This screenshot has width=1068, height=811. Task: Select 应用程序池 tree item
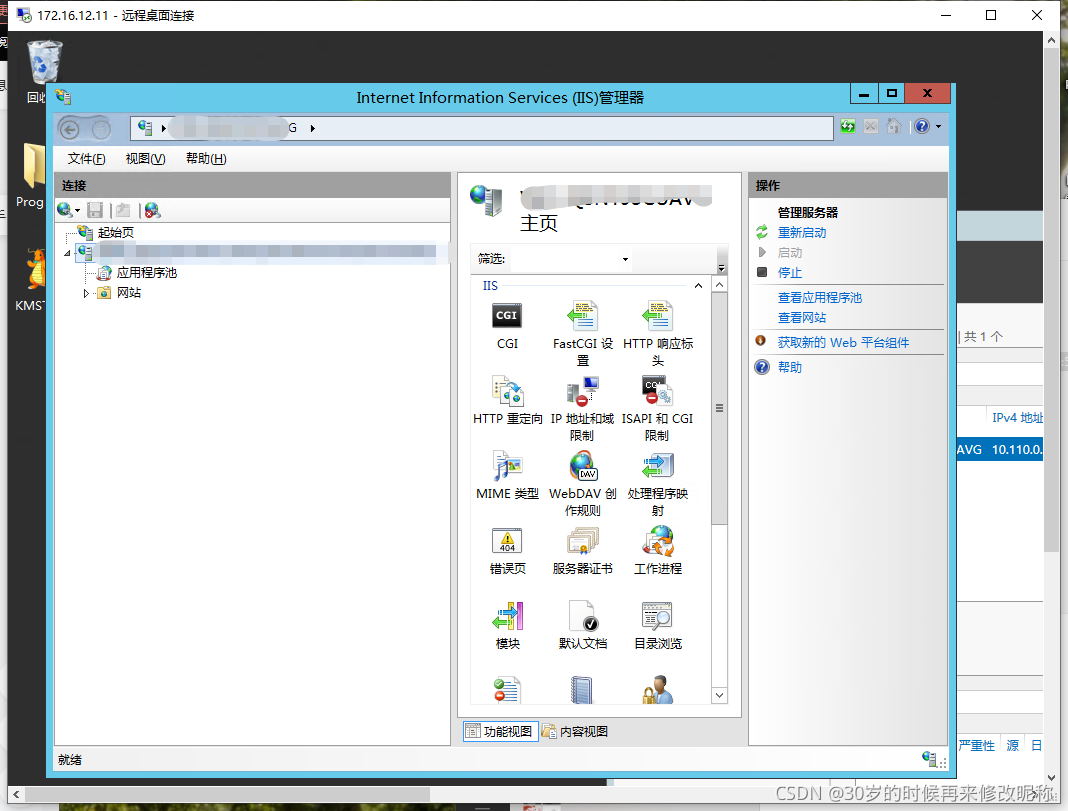coord(146,273)
